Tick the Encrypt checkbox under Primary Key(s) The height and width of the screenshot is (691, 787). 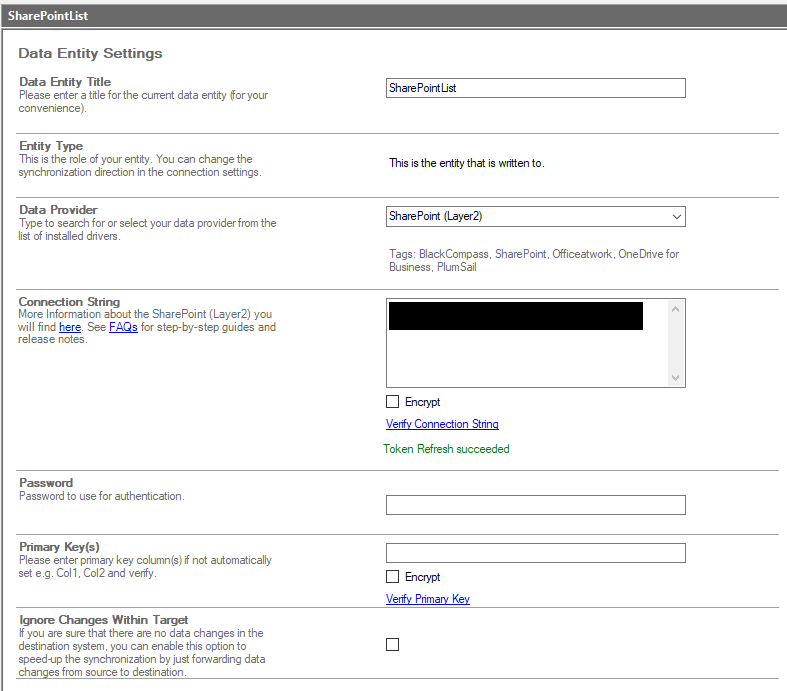pos(393,577)
